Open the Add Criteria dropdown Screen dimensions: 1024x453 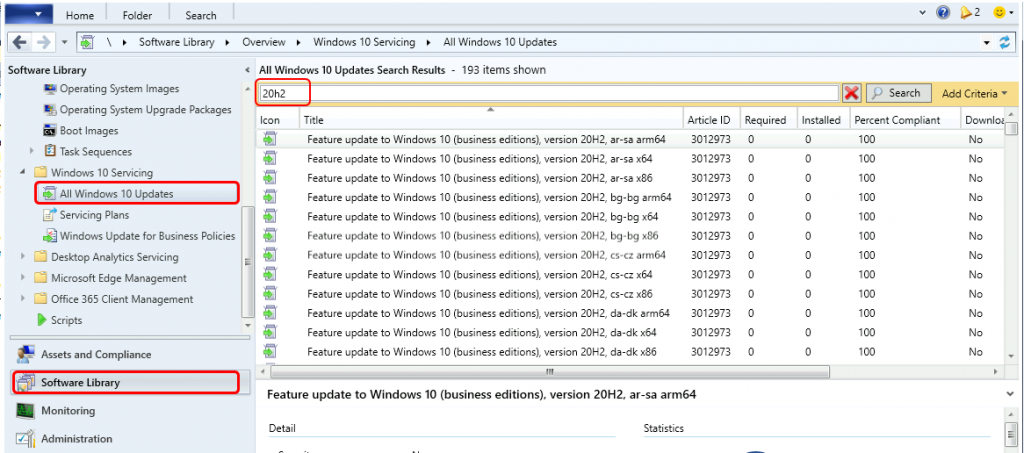pos(974,93)
